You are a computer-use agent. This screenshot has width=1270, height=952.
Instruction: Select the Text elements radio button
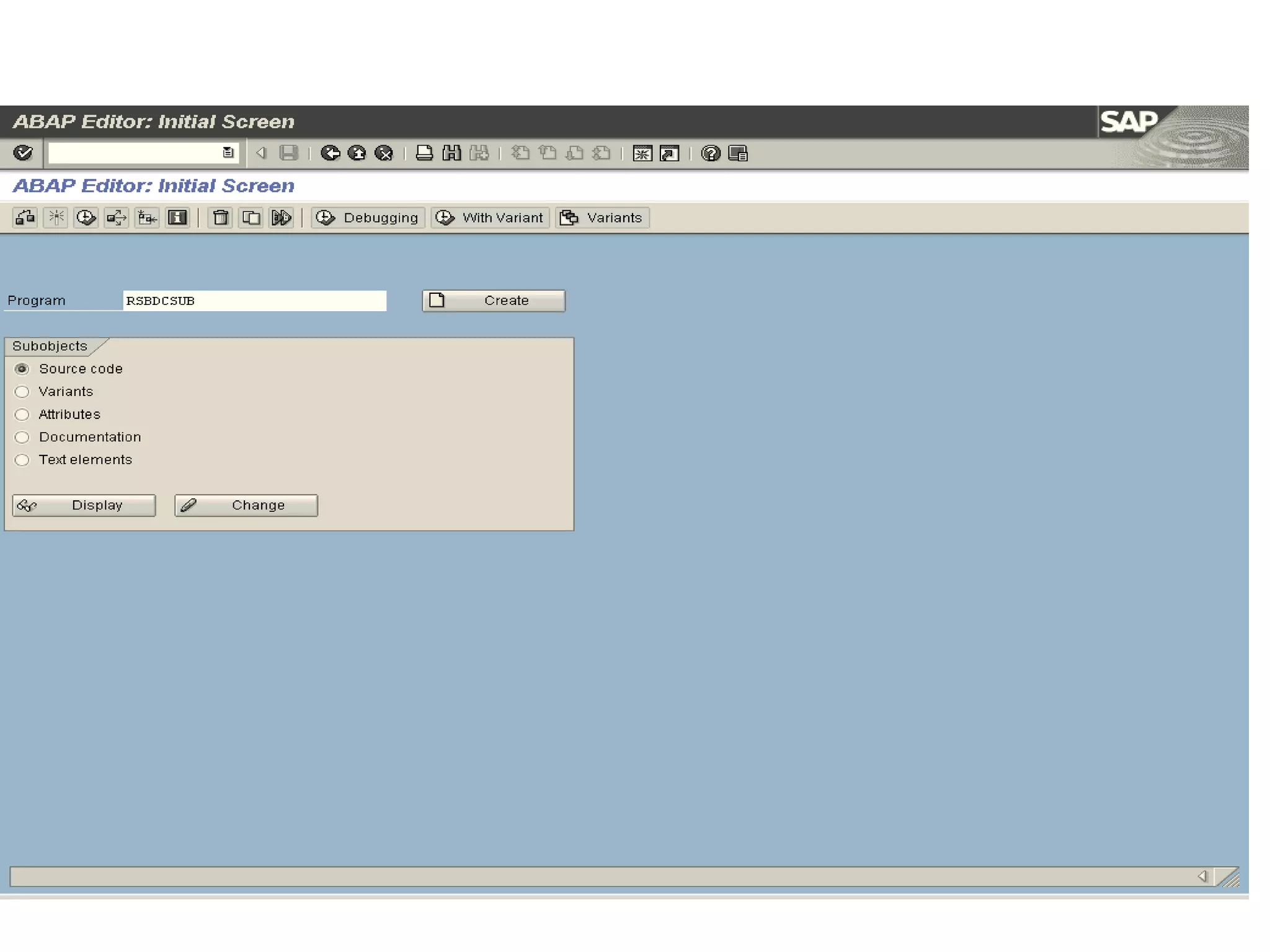click(22, 460)
